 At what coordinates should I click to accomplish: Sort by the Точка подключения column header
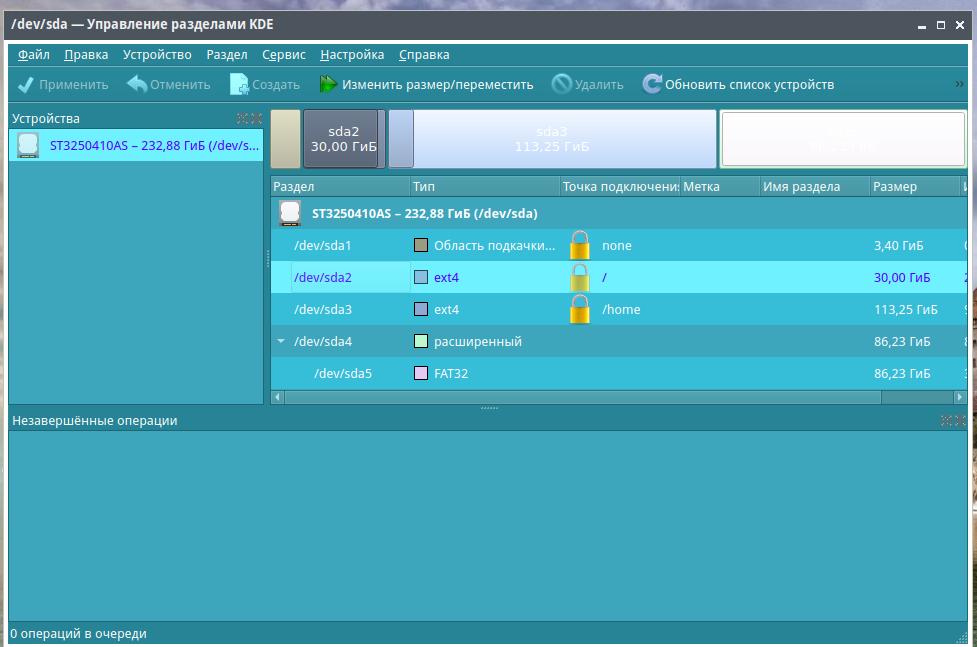[x=620, y=186]
